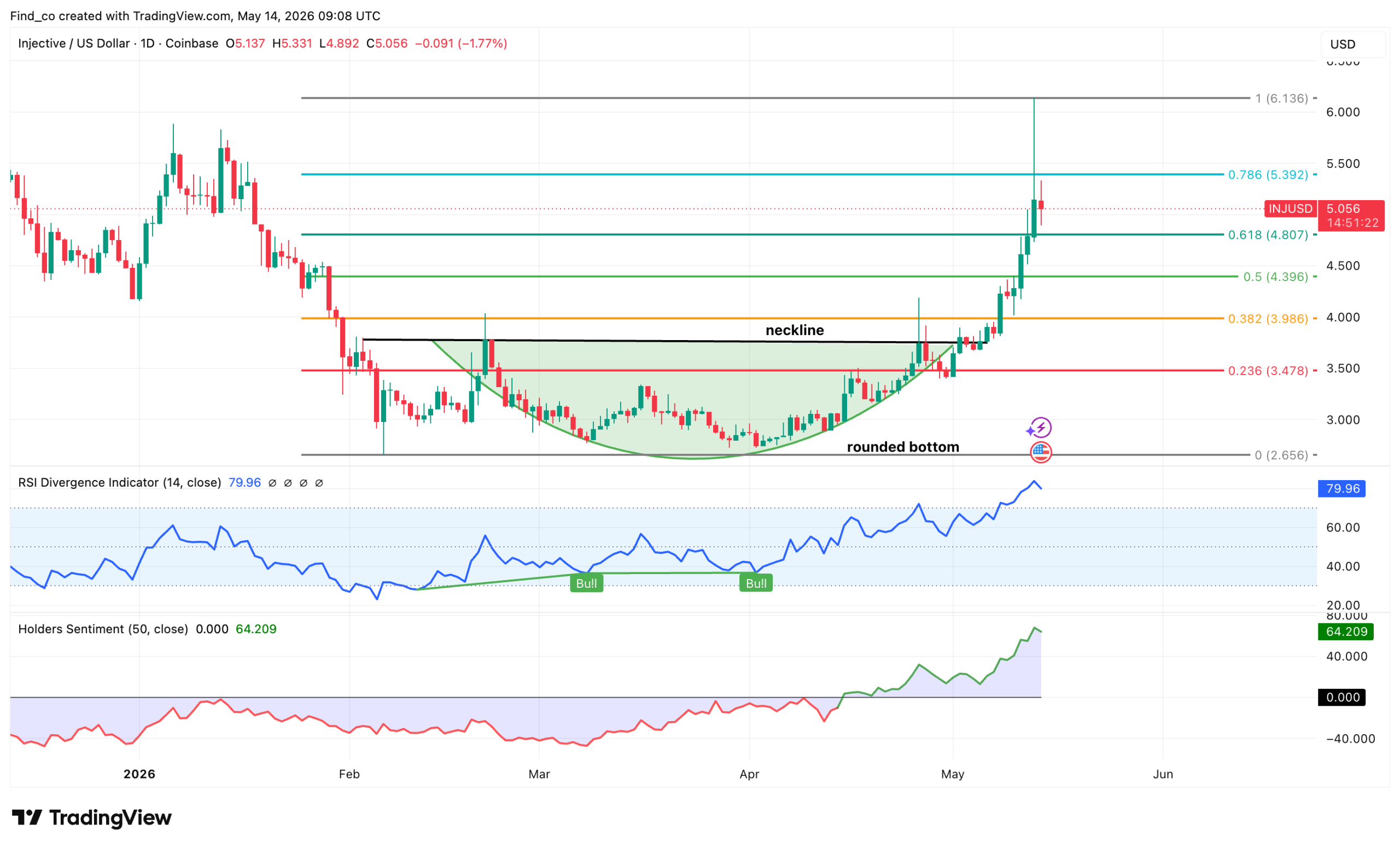
Task: Click the 2026 date axis label
Action: (x=139, y=774)
